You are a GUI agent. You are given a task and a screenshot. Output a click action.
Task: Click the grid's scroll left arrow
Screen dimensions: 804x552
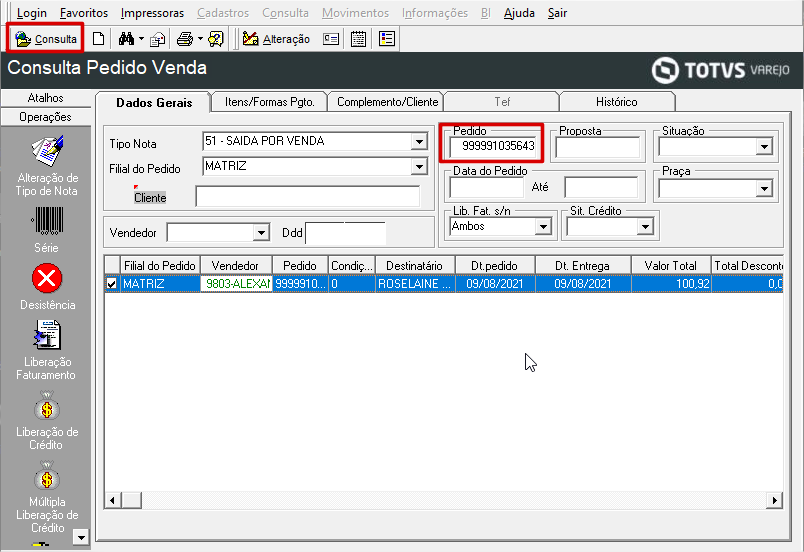pyautogui.click(x=112, y=500)
